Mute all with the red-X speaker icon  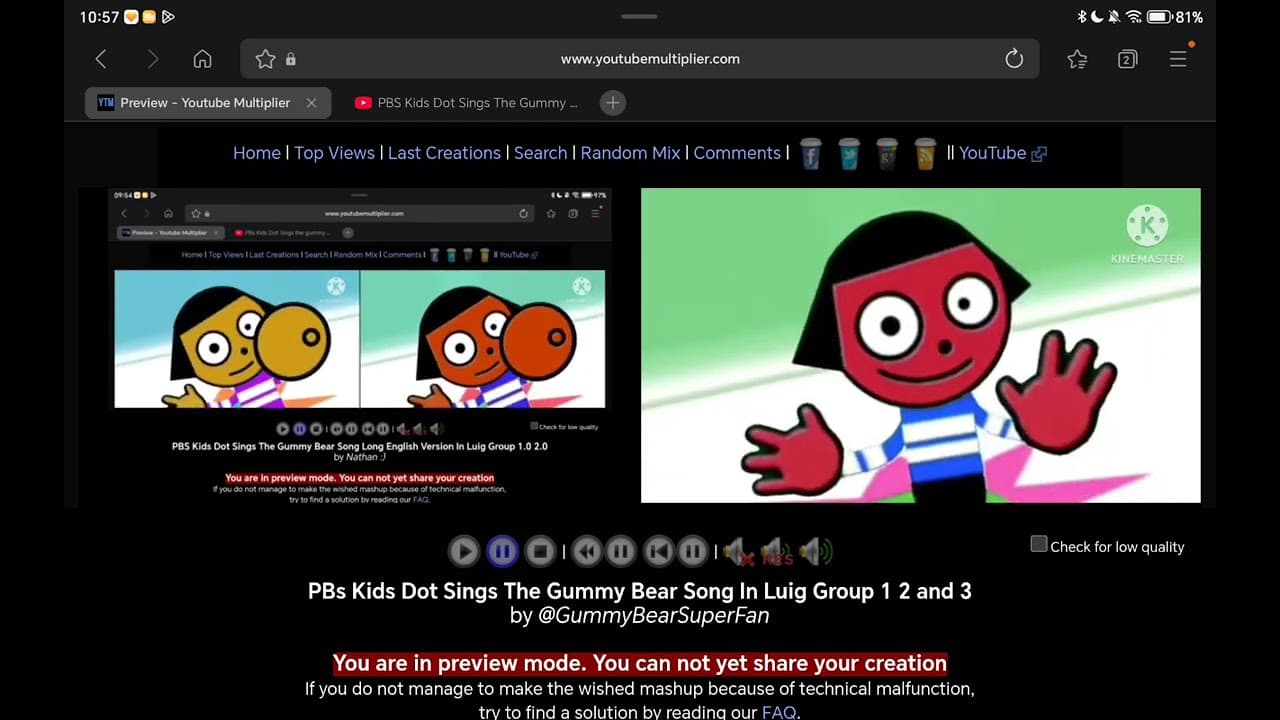(x=738, y=551)
